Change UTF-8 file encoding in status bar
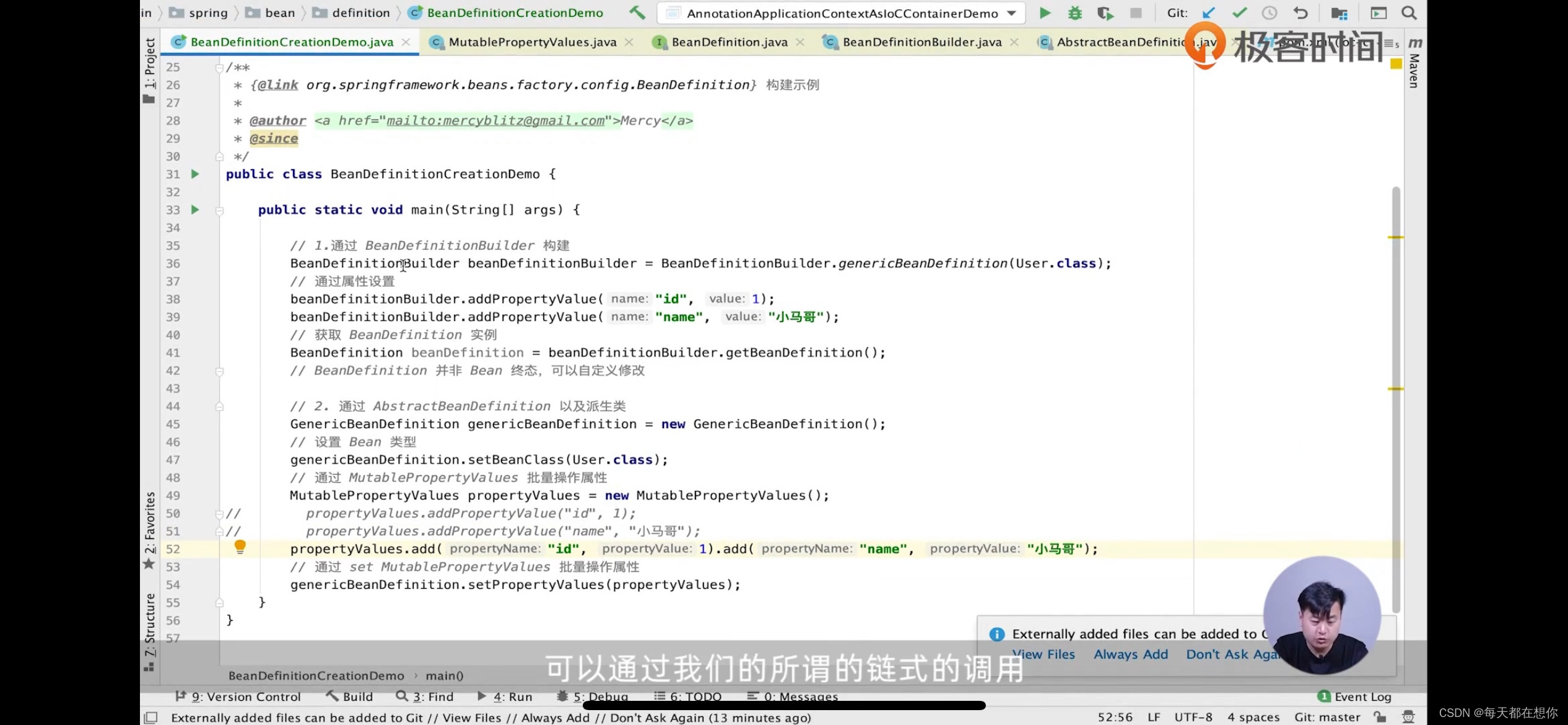 [x=1193, y=717]
